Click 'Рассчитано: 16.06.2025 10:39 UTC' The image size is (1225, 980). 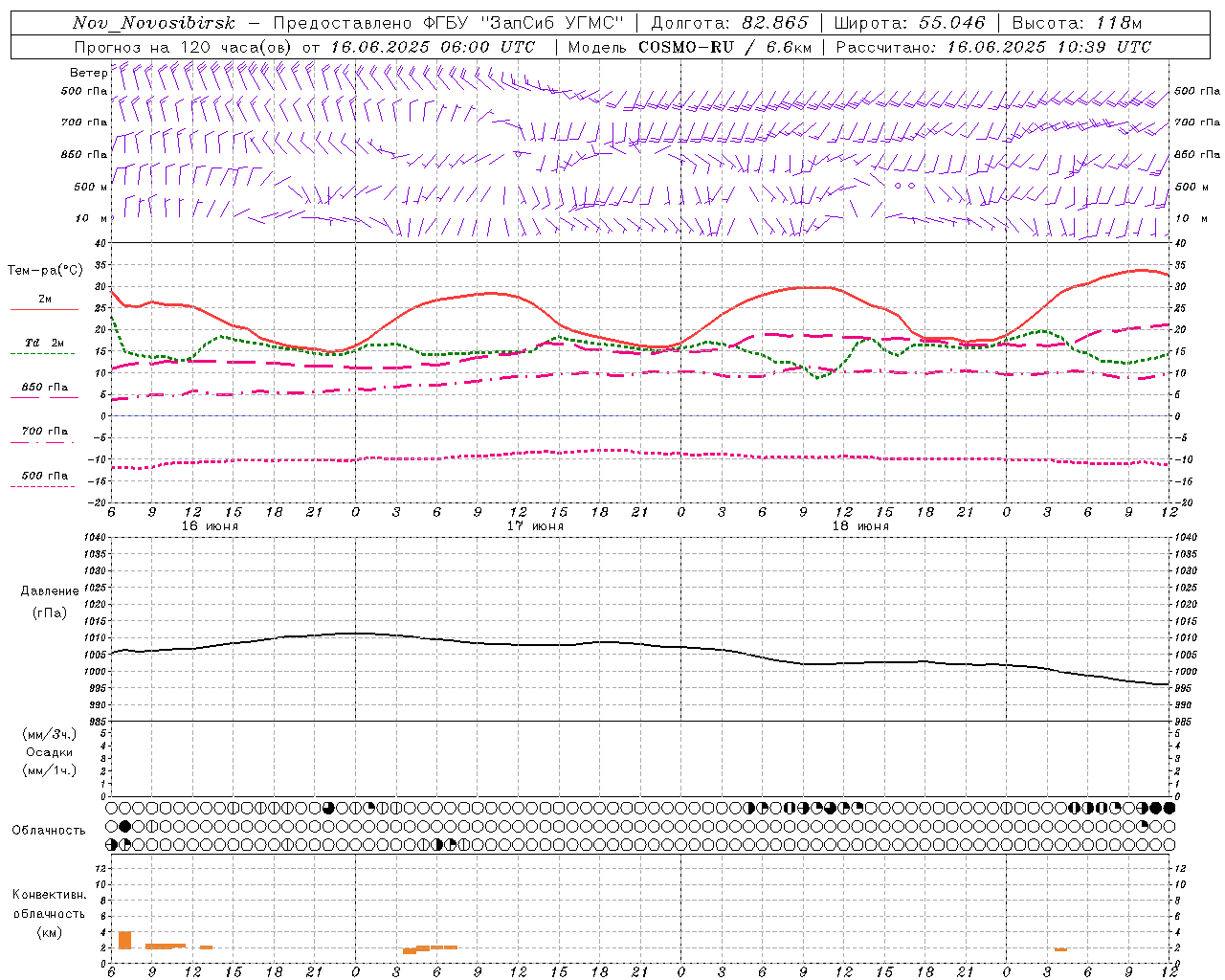(993, 47)
